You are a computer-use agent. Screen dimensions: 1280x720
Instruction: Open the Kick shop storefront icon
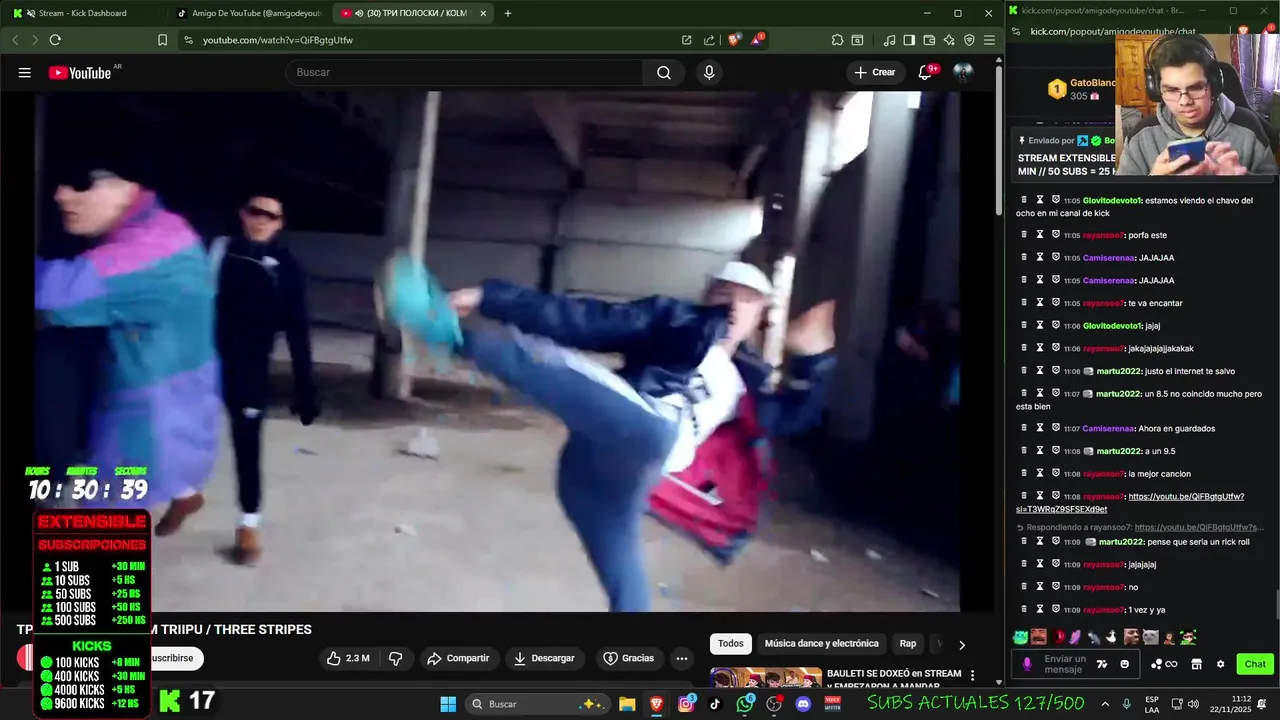click(1196, 664)
